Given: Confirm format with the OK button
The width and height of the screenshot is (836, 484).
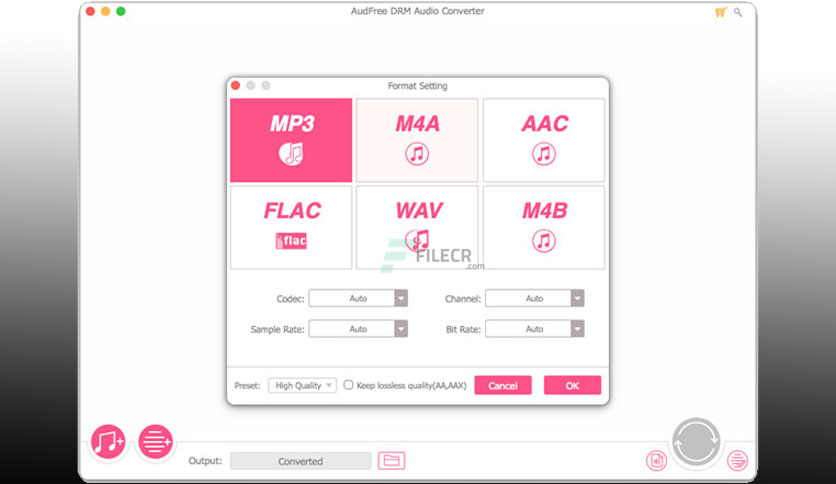Looking at the screenshot, I should (x=572, y=385).
